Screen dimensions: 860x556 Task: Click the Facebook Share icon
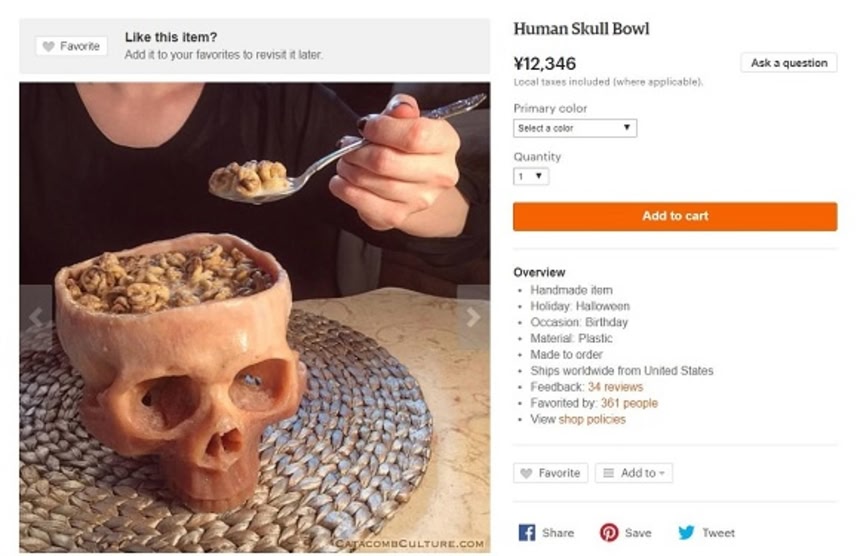click(527, 533)
